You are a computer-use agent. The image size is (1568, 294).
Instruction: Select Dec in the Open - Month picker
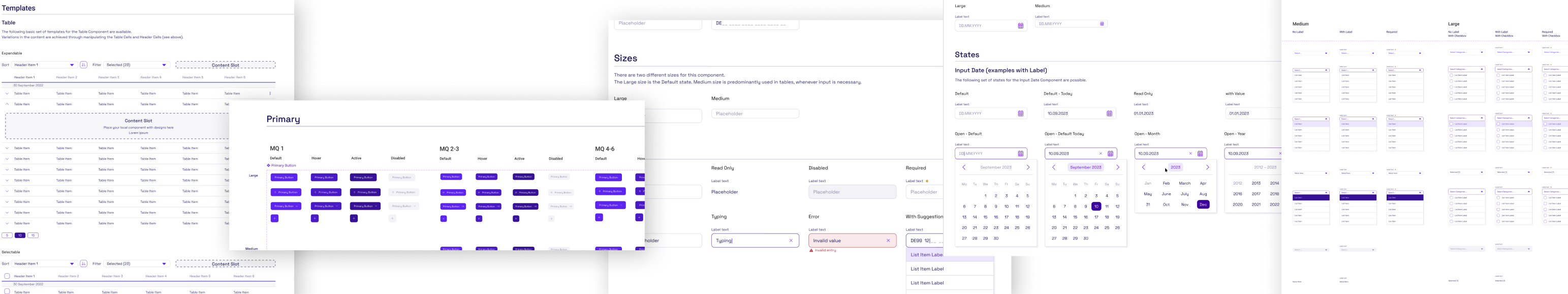pyautogui.click(x=1203, y=204)
